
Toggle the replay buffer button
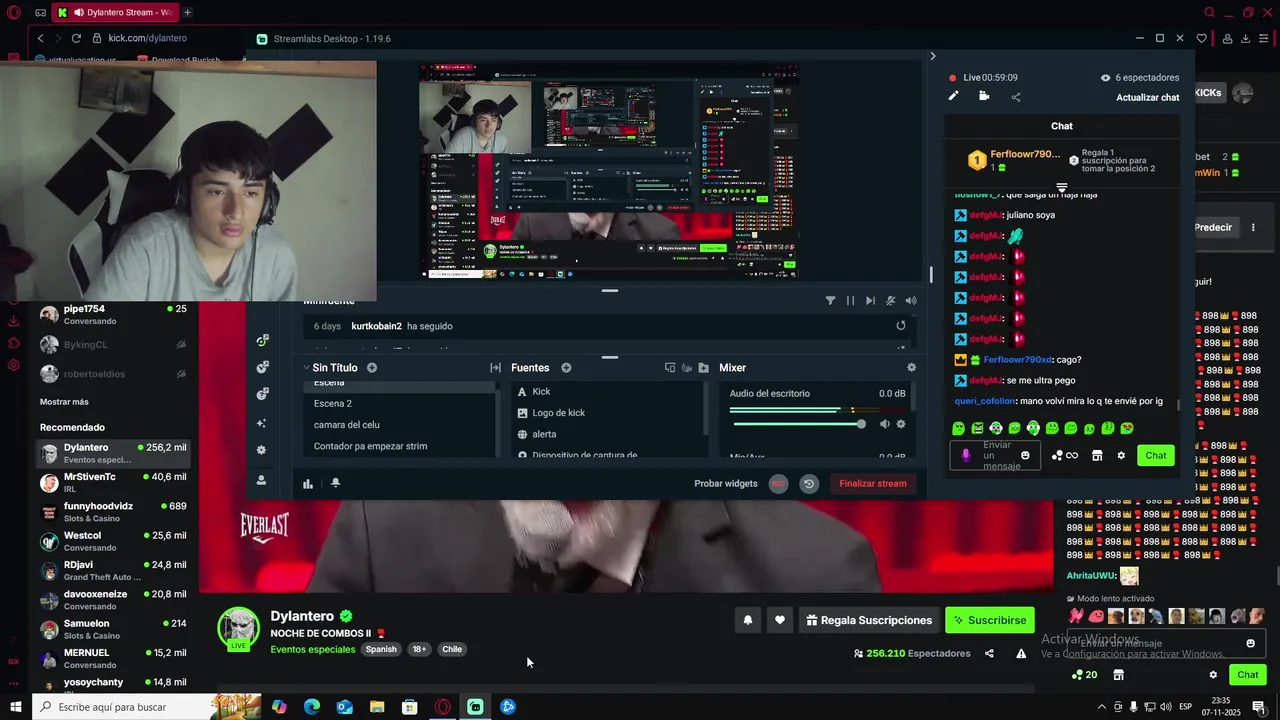809,484
